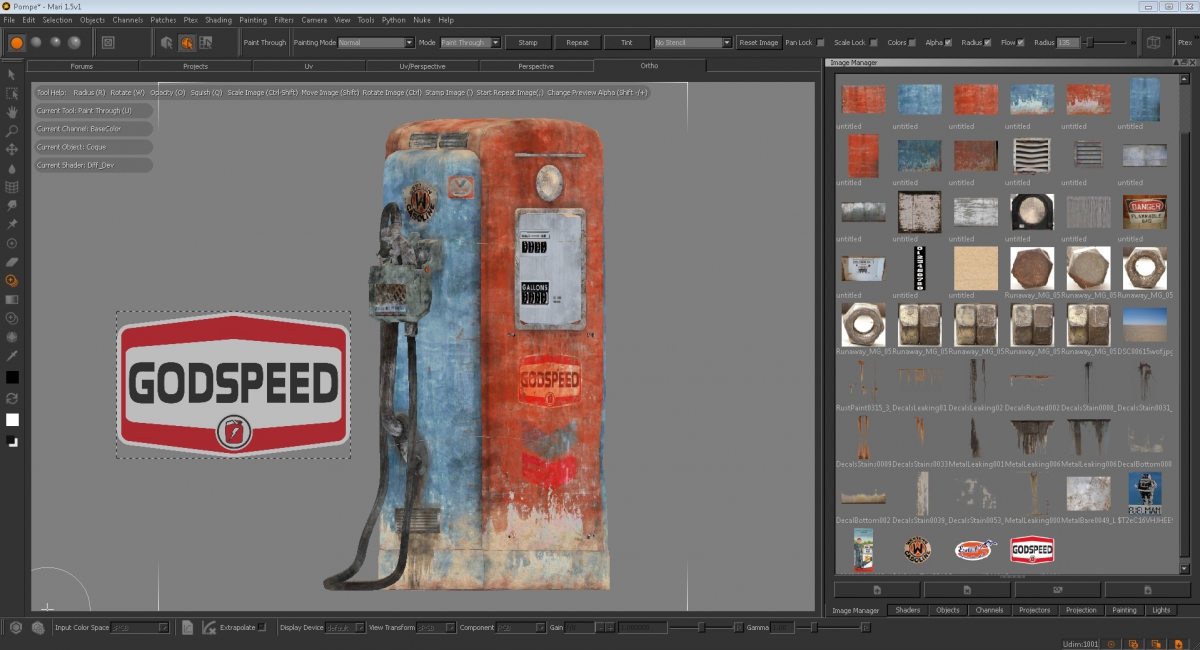Open the Component dropdown

click(521, 627)
